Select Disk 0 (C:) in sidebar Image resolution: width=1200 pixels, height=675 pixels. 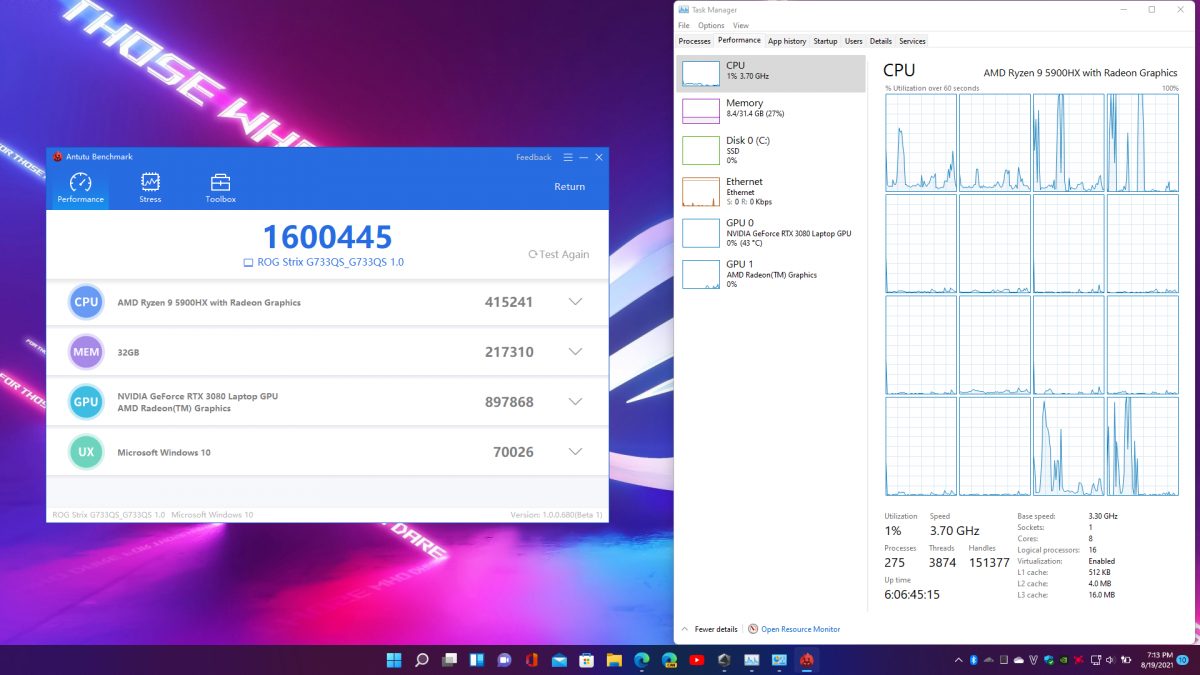point(771,150)
